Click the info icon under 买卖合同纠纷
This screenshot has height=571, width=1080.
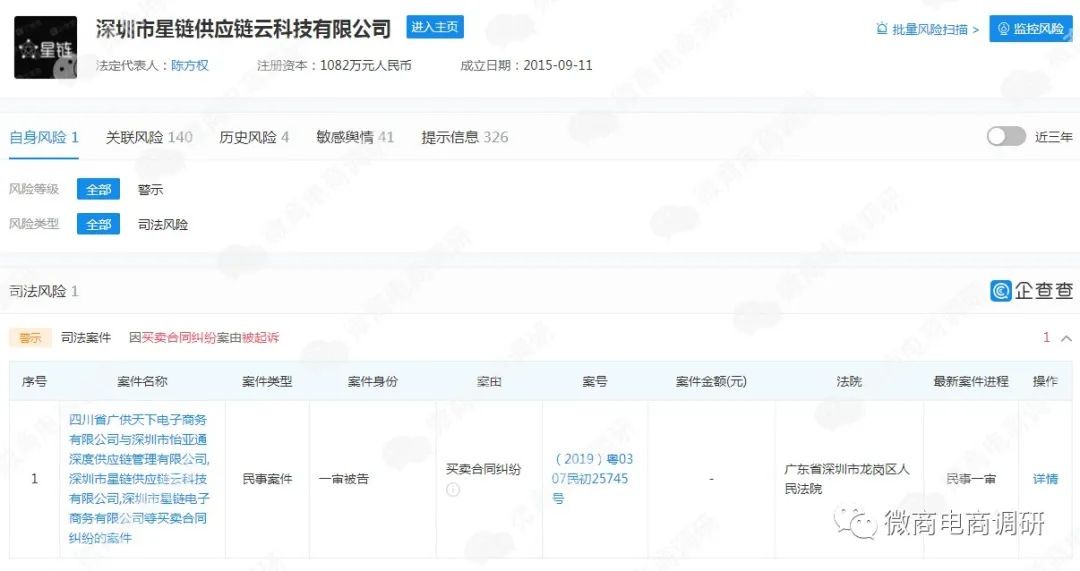(x=452, y=490)
